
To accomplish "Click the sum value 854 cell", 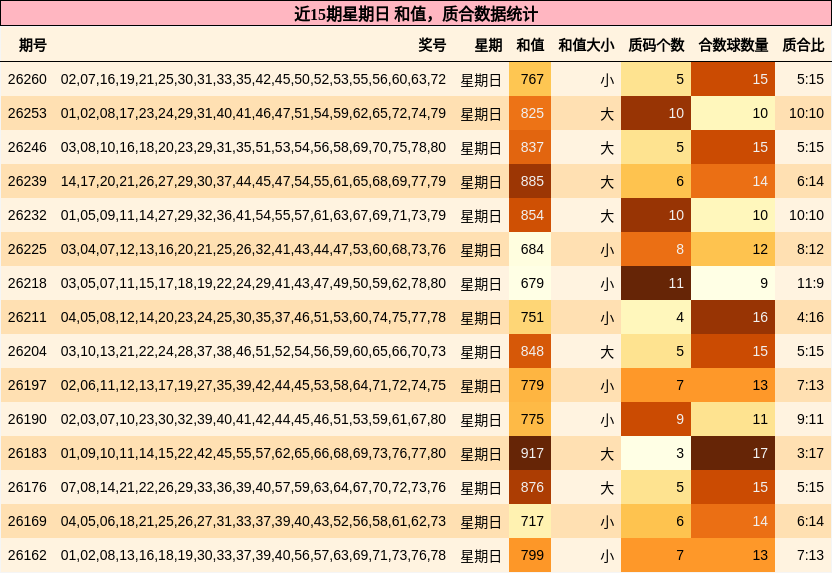I will click(530, 215).
